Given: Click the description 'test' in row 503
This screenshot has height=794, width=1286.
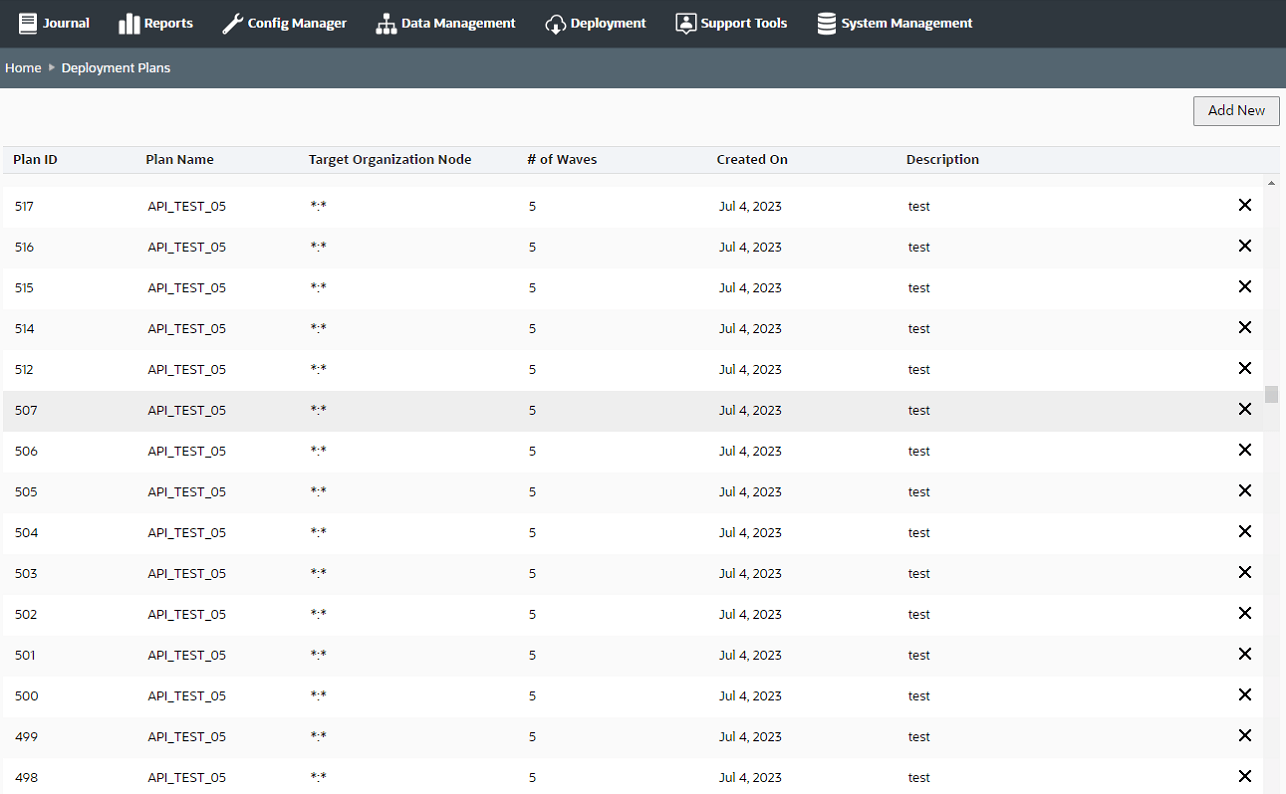Looking at the screenshot, I should tap(919, 574).
